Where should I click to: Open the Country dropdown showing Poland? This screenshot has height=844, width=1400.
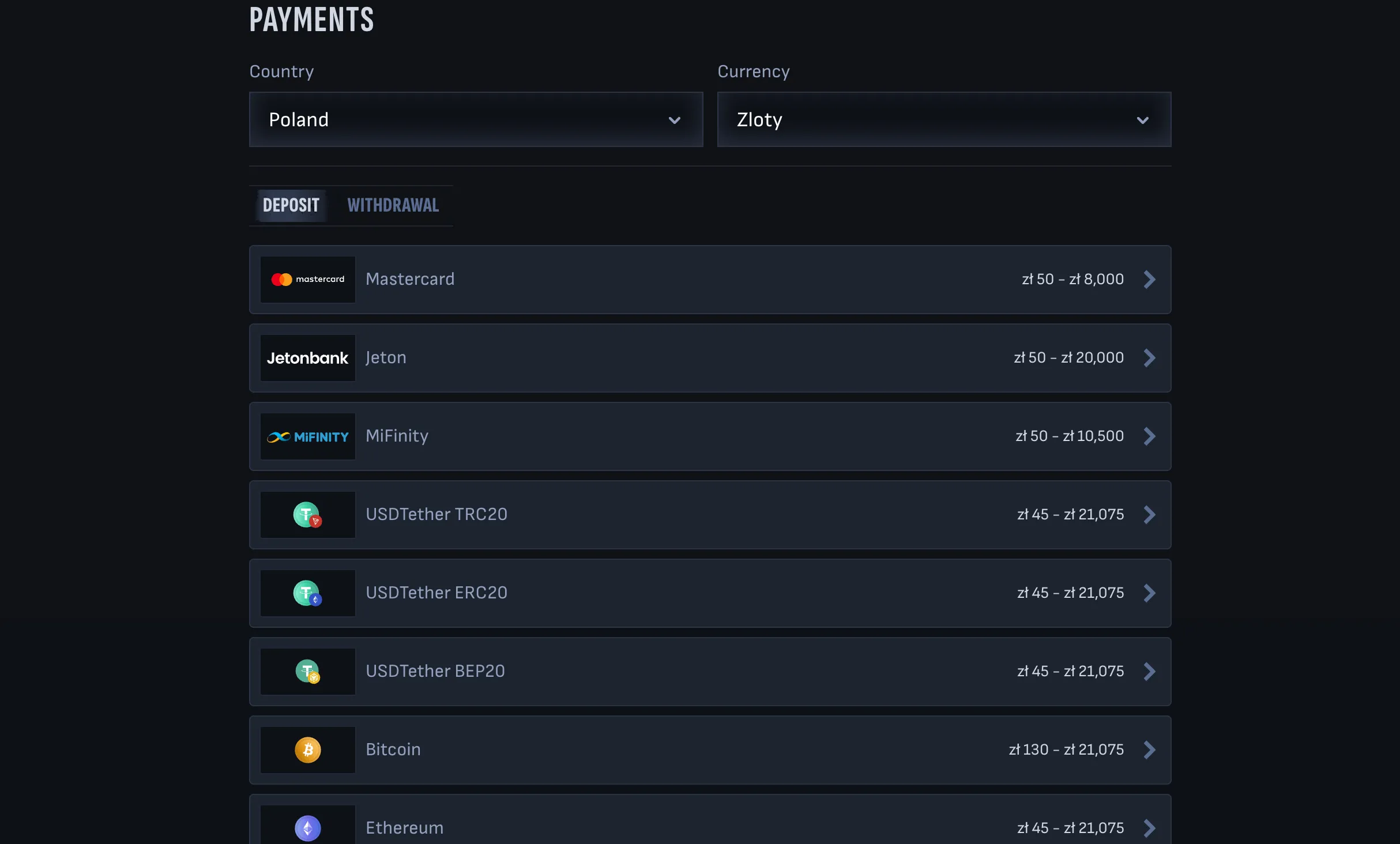point(476,119)
